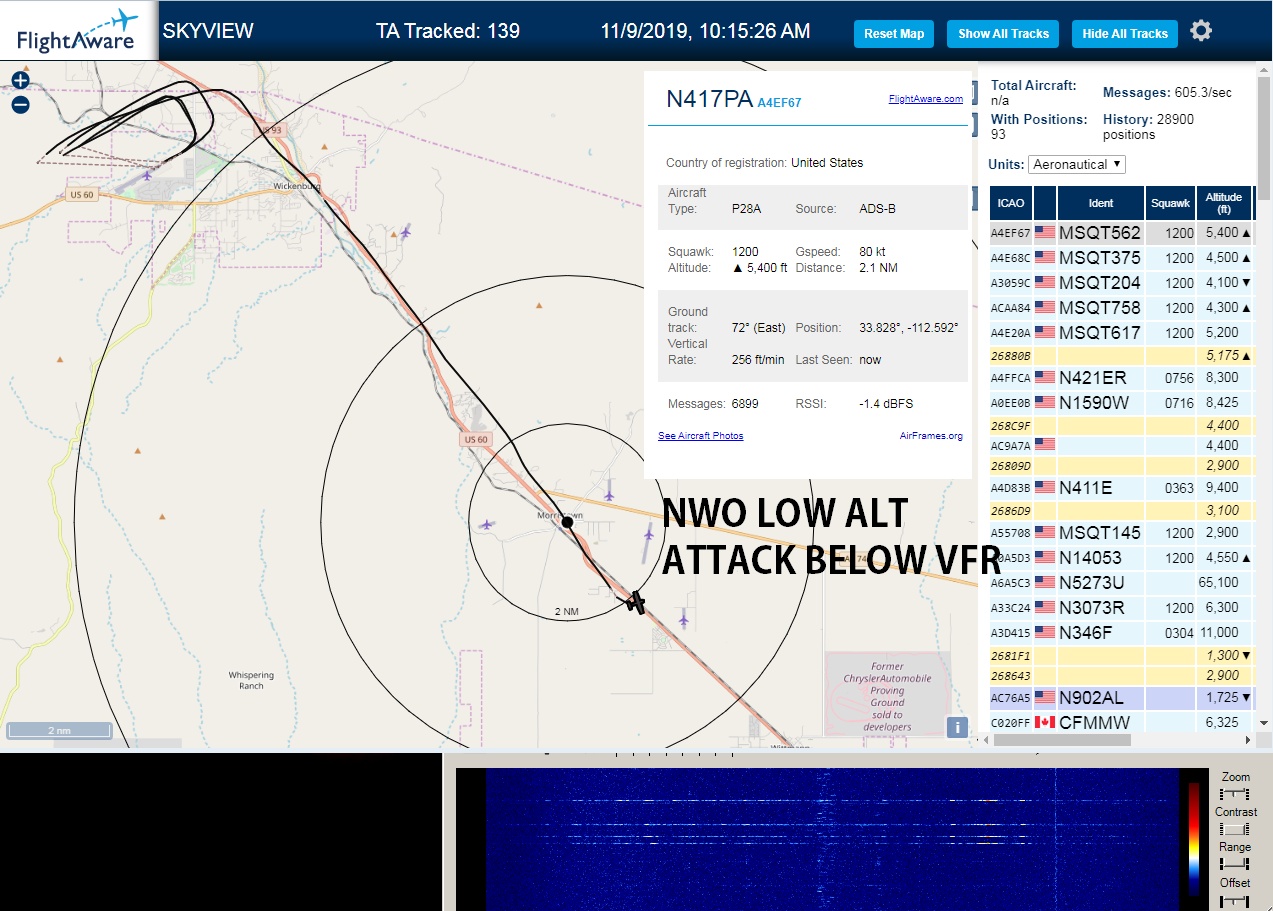Click the US flag in AC9A7A row
The image size is (1273, 911).
pos(1045,444)
